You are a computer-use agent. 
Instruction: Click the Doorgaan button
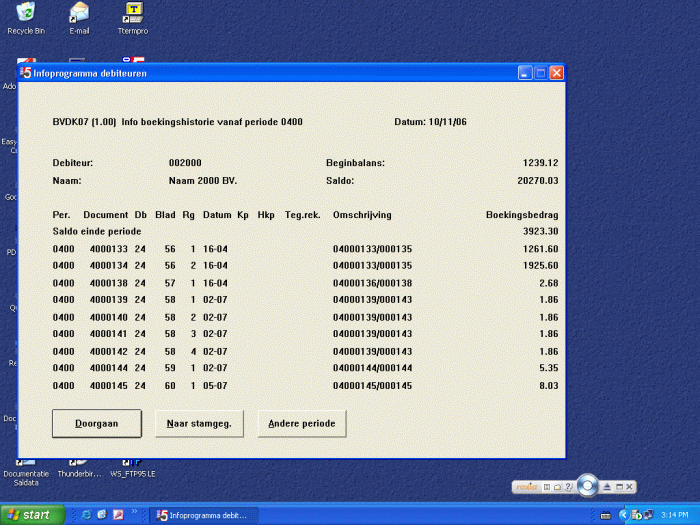(x=96, y=424)
